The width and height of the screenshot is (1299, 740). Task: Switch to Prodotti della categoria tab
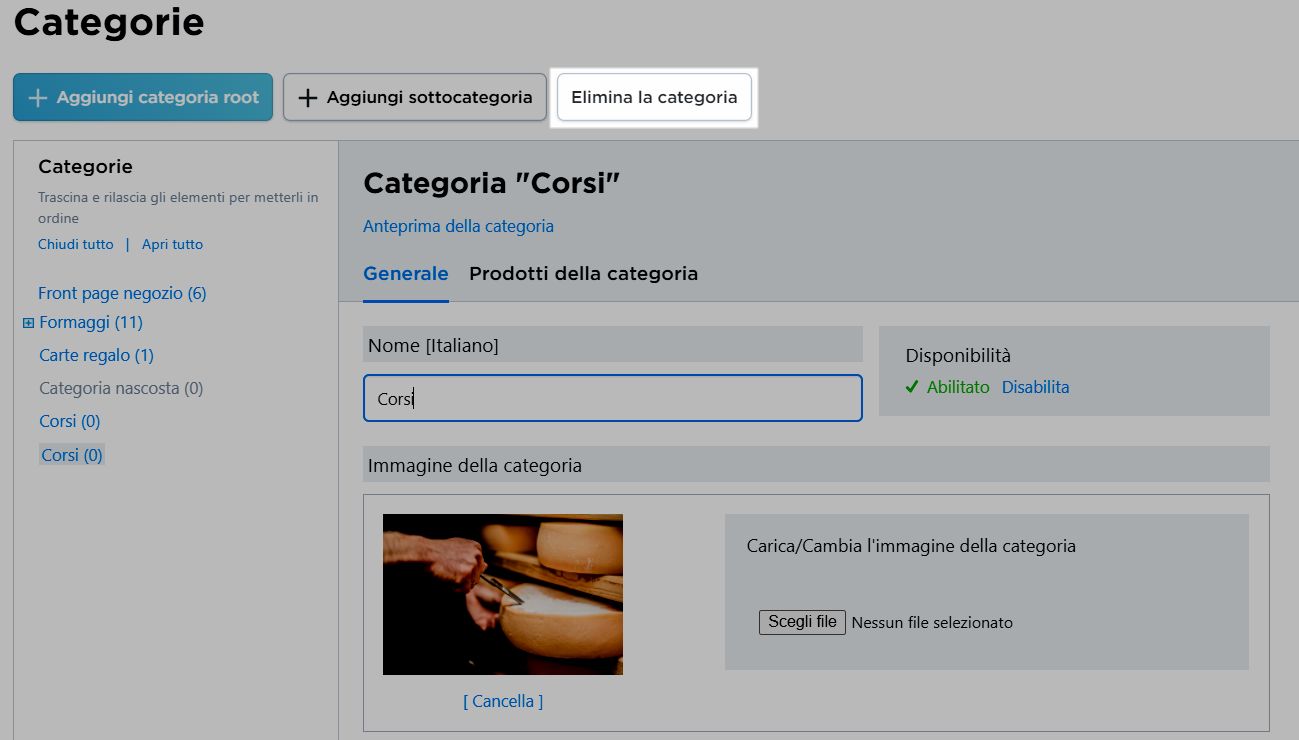point(583,273)
